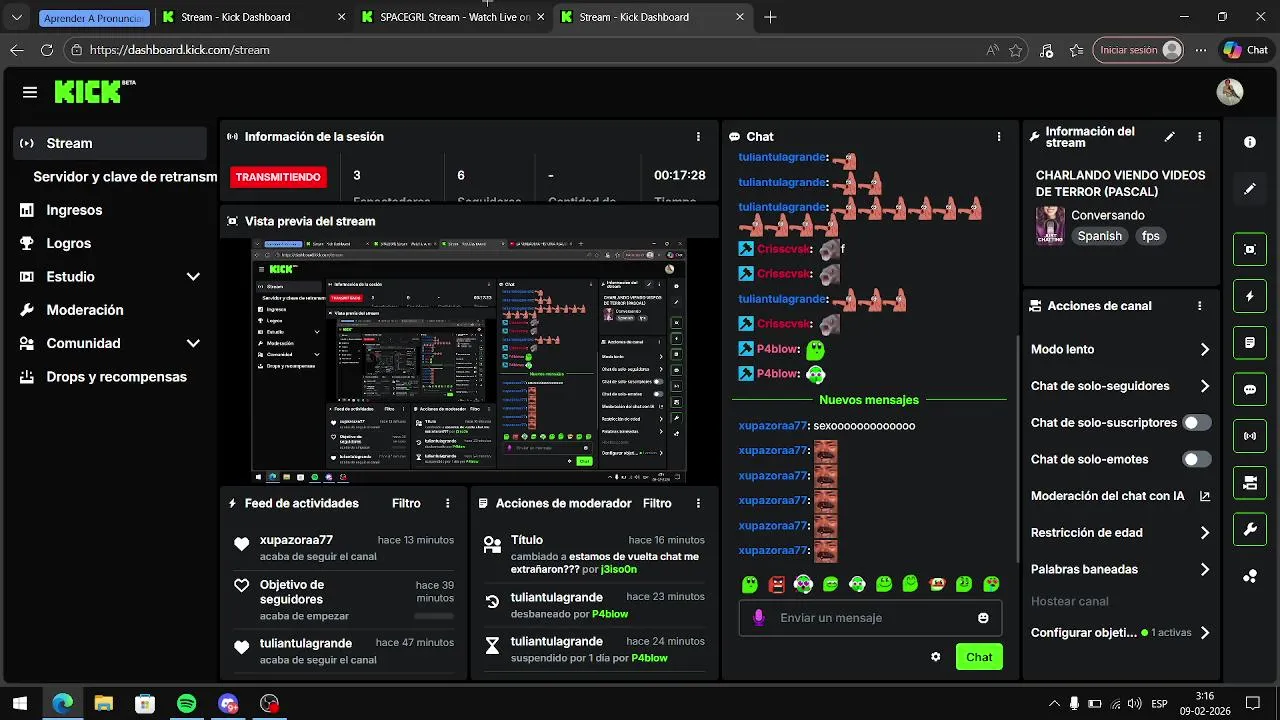Open Restricción de edad options arrow
The image size is (1280, 720).
1205,533
